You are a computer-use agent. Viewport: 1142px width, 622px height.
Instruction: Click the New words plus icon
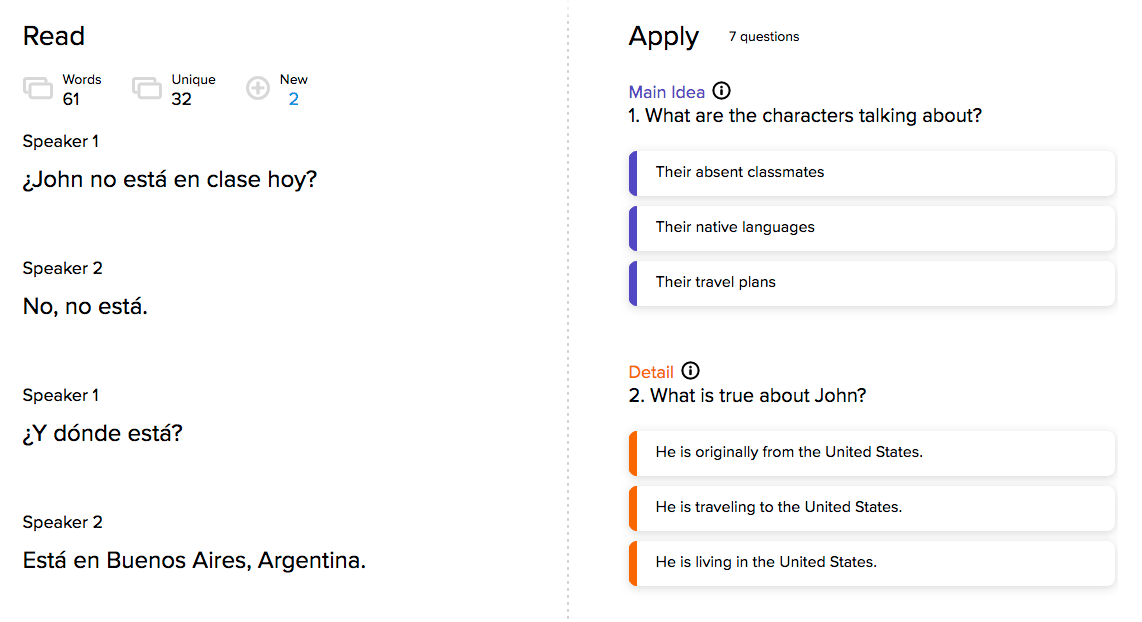coord(258,89)
